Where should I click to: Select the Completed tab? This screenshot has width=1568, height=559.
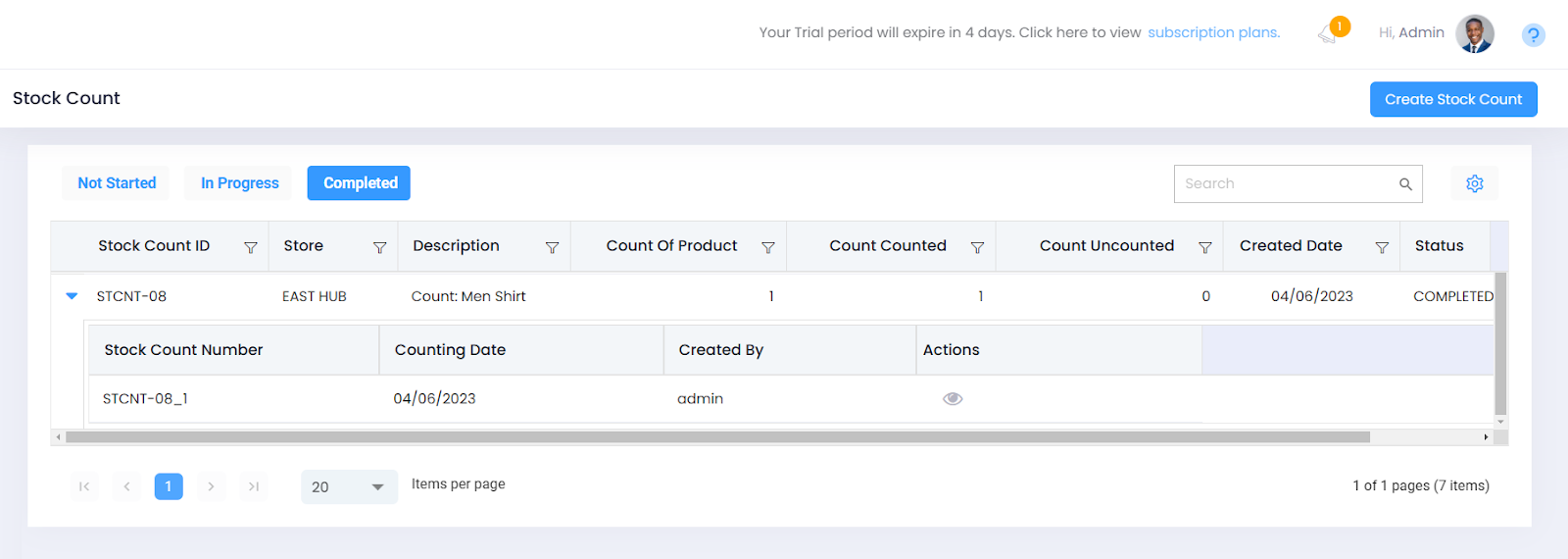(x=360, y=183)
